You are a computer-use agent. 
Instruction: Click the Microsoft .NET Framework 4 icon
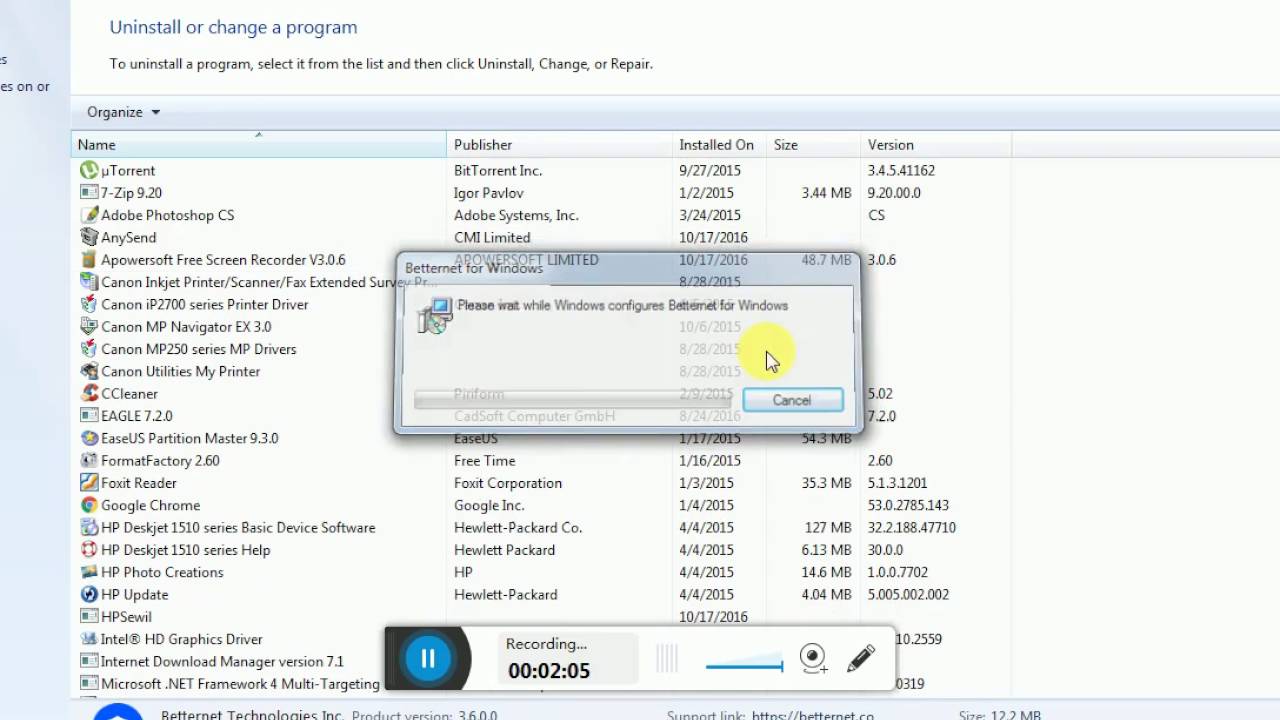(89, 684)
